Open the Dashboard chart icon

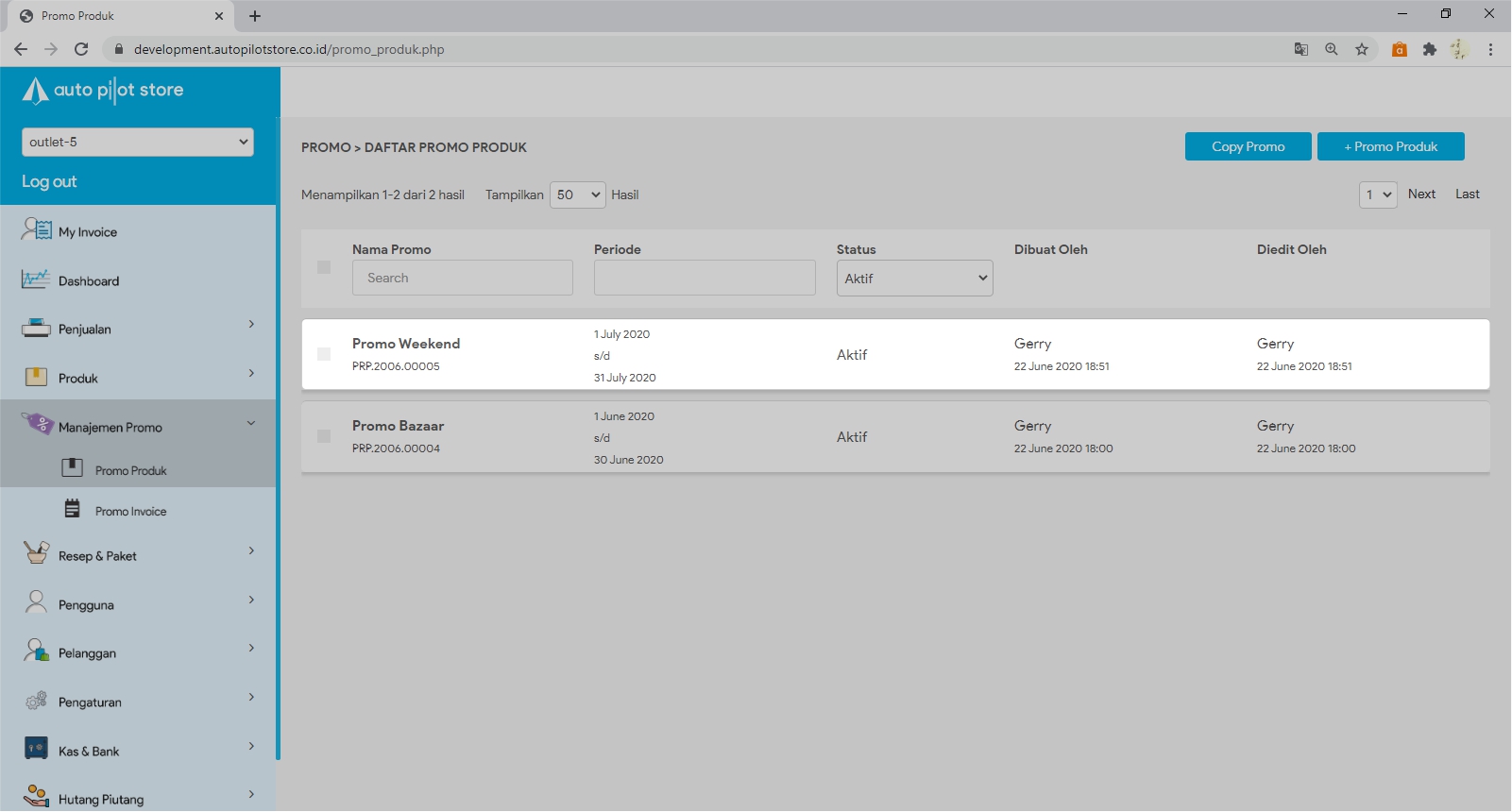36,279
